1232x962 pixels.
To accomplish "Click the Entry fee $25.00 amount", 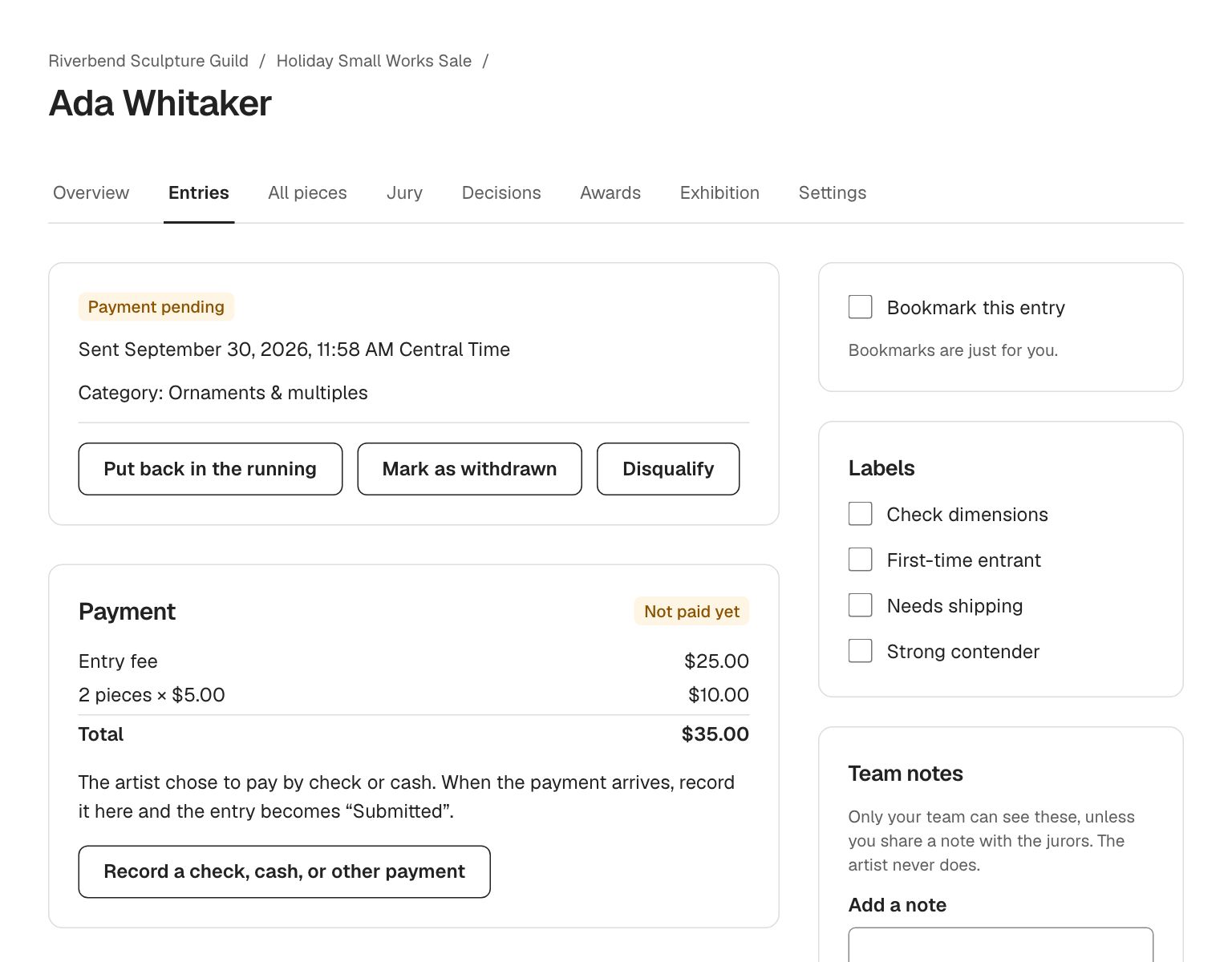I will click(x=716, y=661).
